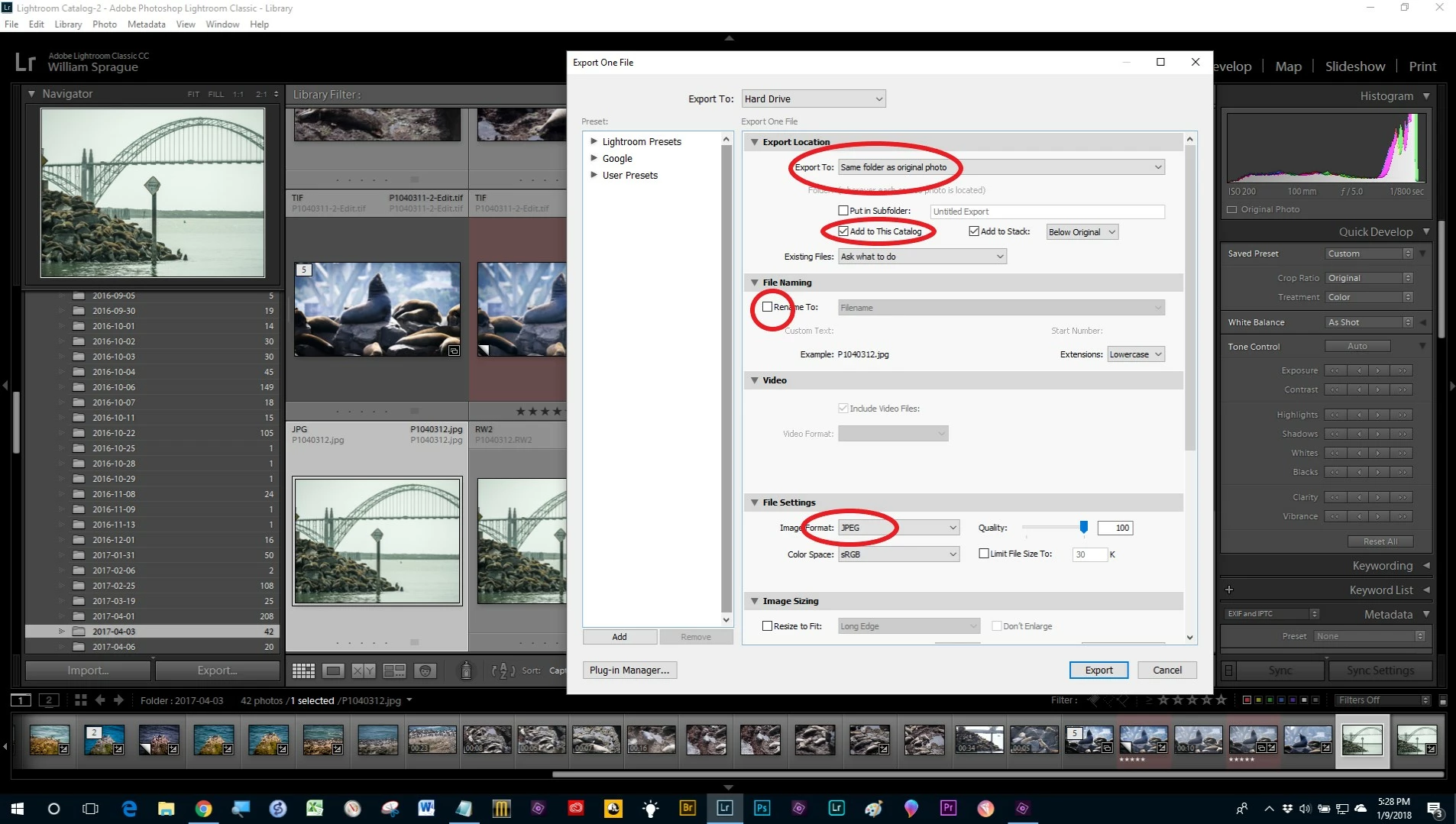The width and height of the screenshot is (1456, 824).
Task: Switch to Loupe view icon in Library toolbar
Action: pyautogui.click(x=333, y=671)
